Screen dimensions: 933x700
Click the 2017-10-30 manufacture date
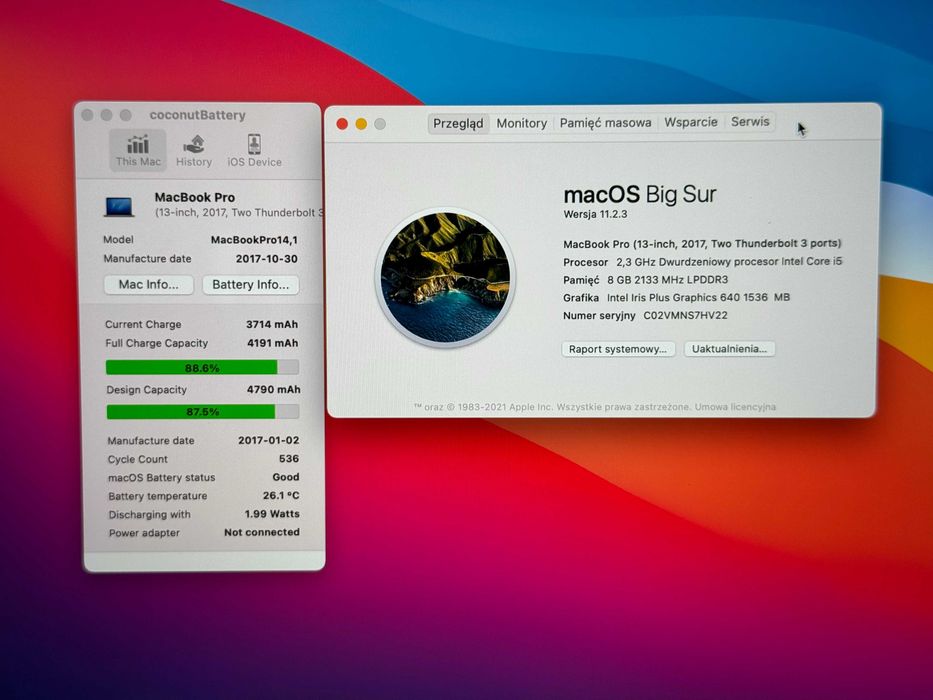point(267,259)
